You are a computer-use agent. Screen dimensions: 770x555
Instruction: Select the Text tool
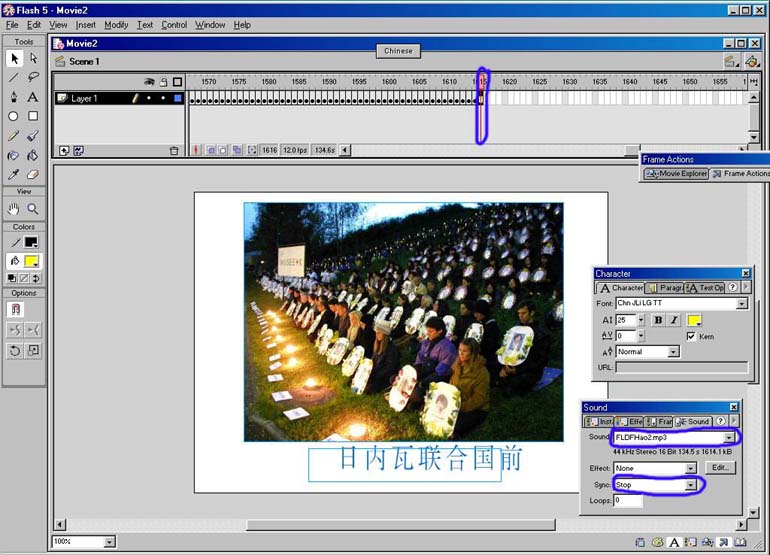(x=33, y=97)
